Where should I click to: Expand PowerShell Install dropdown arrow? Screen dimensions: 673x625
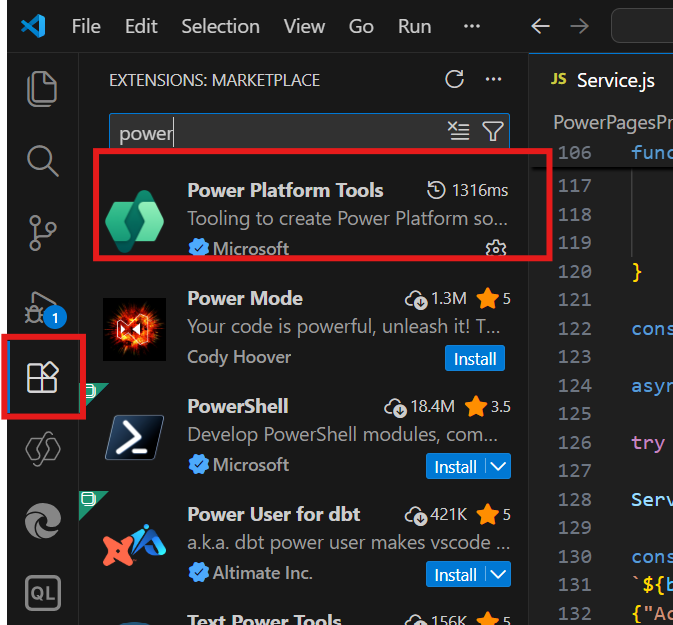click(x=499, y=466)
